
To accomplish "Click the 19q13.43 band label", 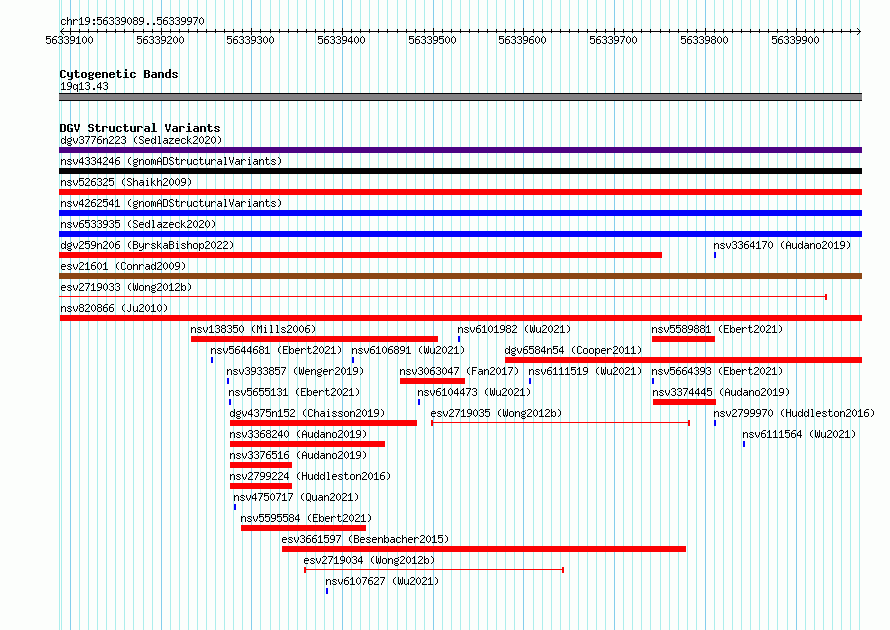I will pyautogui.click(x=84, y=86).
